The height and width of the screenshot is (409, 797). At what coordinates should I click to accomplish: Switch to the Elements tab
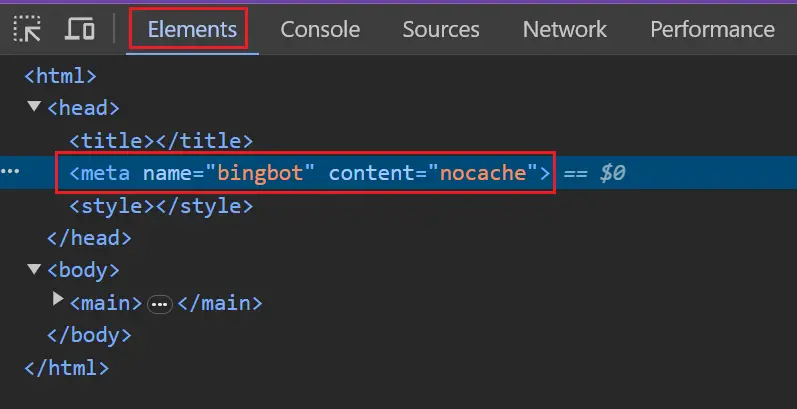pyautogui.click(x=193, y=29)
